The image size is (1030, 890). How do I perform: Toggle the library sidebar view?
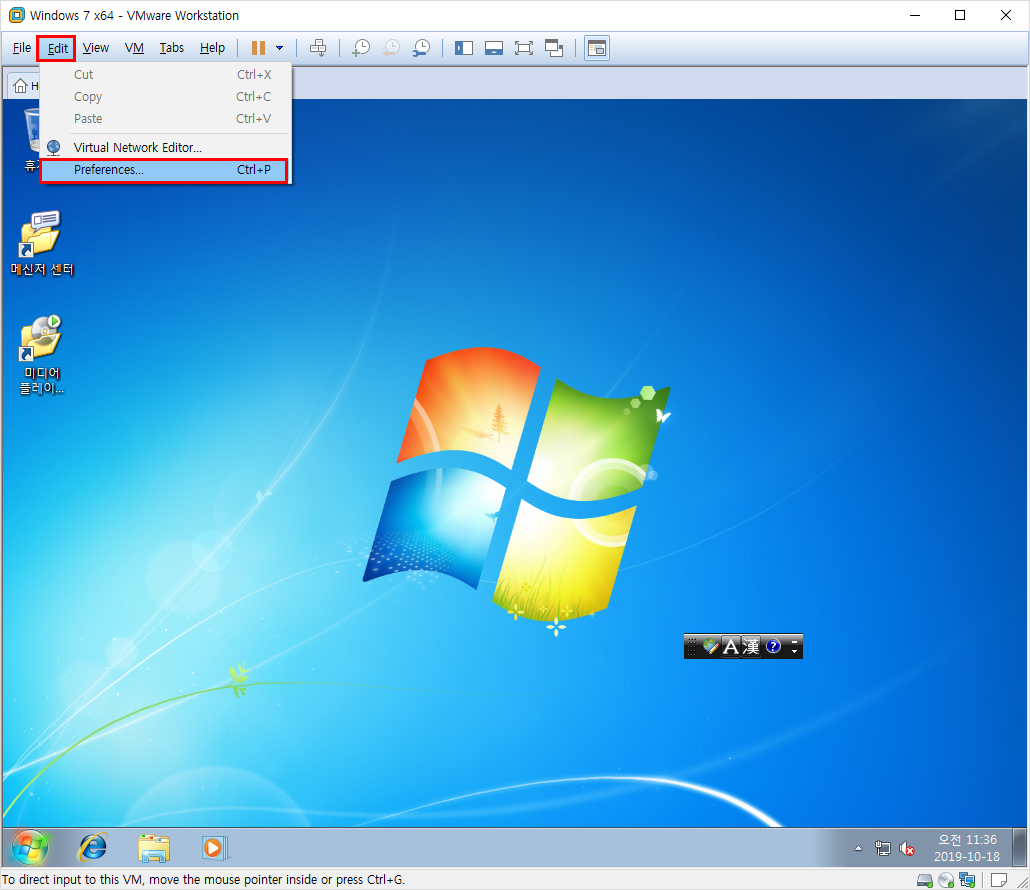pyautogui.click(x=464, y=48)
